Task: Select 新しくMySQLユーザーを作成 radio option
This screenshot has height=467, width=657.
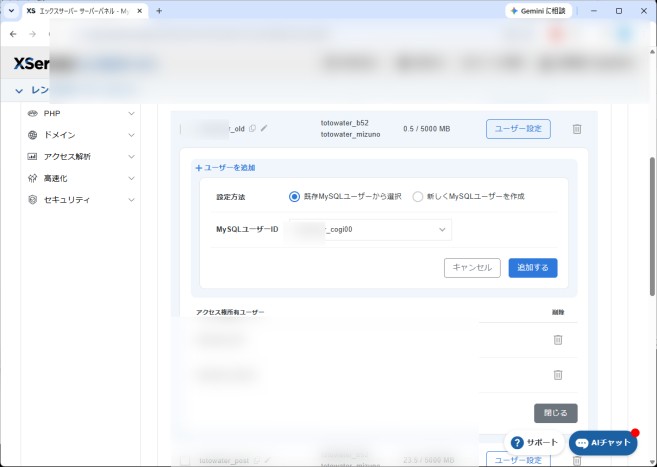Action: pyautogui.click(x=417, y=196)
